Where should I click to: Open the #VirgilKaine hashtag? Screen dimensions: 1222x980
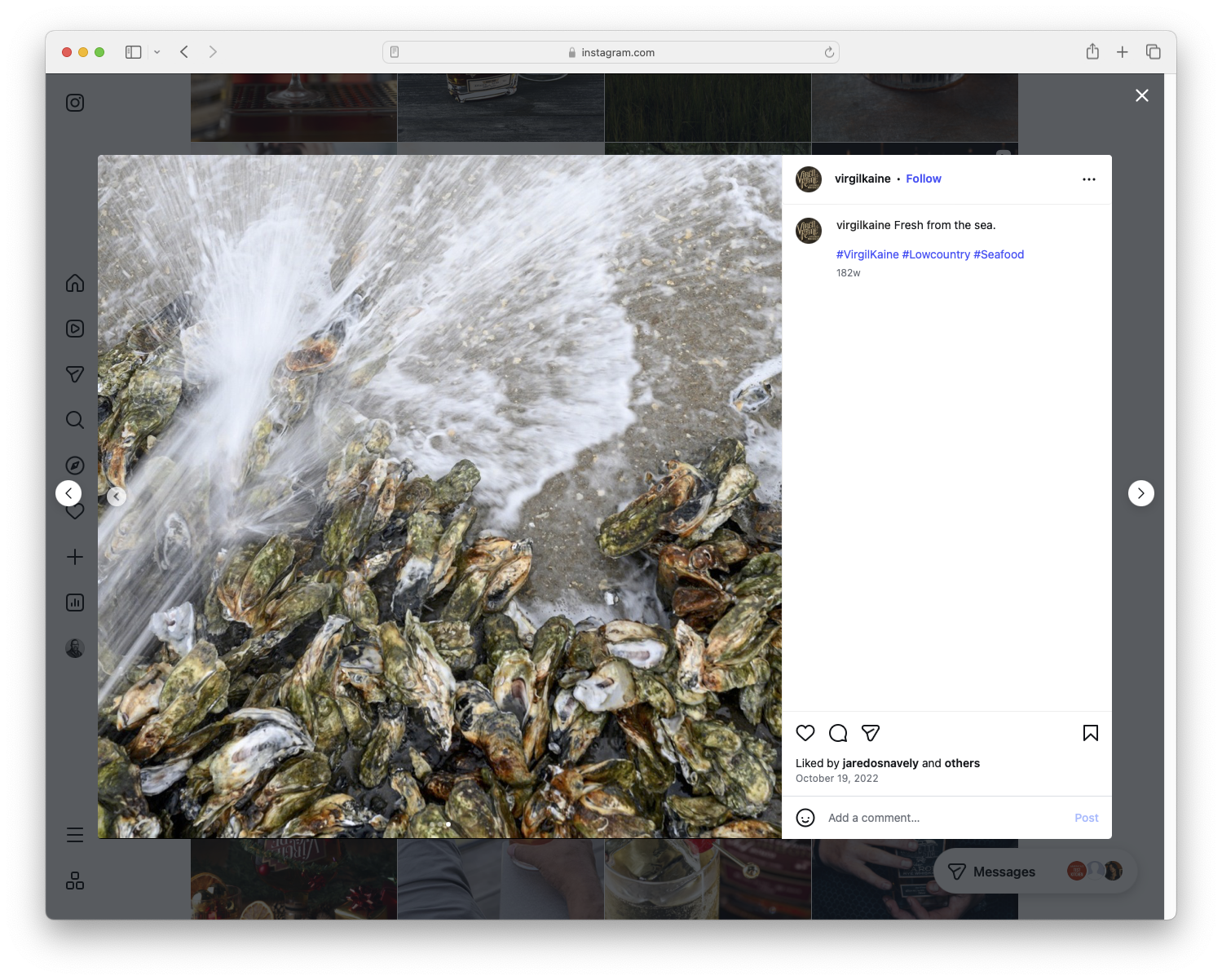point(867,254)
